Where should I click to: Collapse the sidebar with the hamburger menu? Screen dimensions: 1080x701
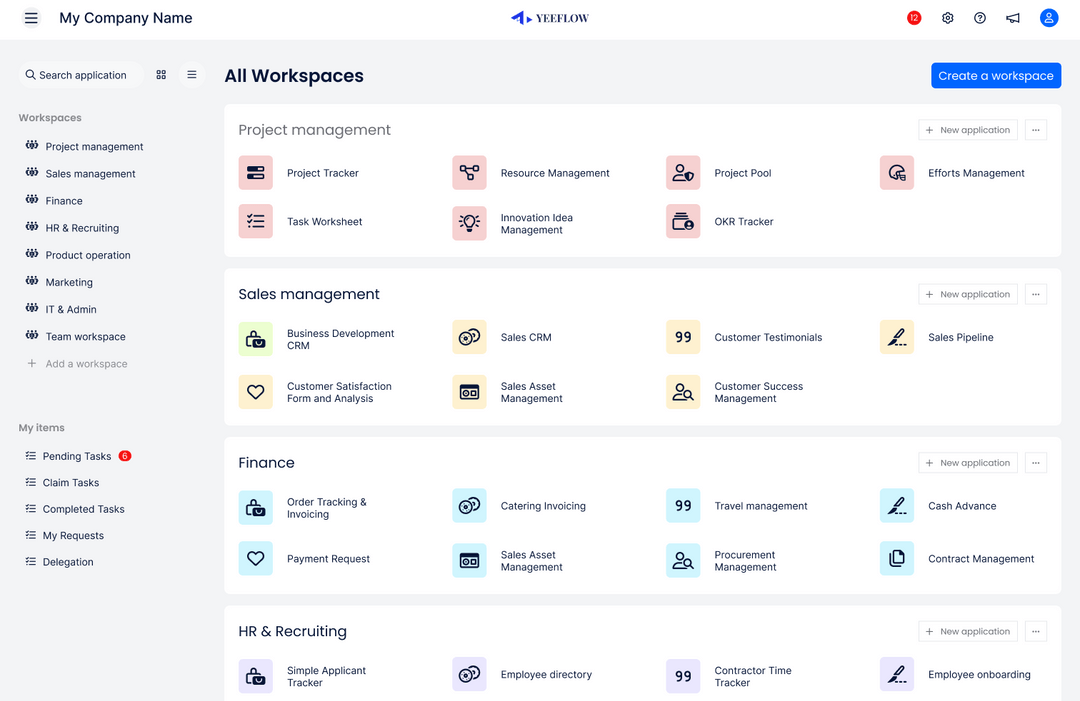tap(31, 17)
